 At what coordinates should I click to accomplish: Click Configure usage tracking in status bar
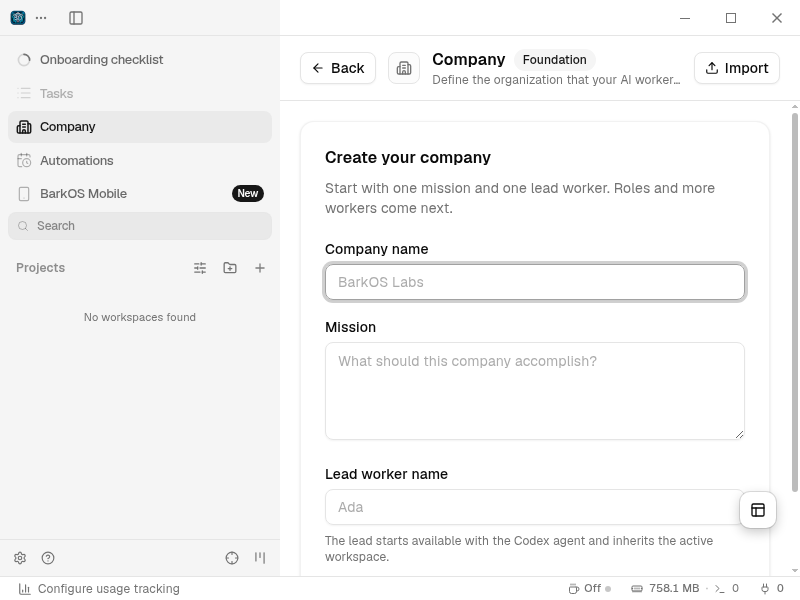[x=99, y=589]
